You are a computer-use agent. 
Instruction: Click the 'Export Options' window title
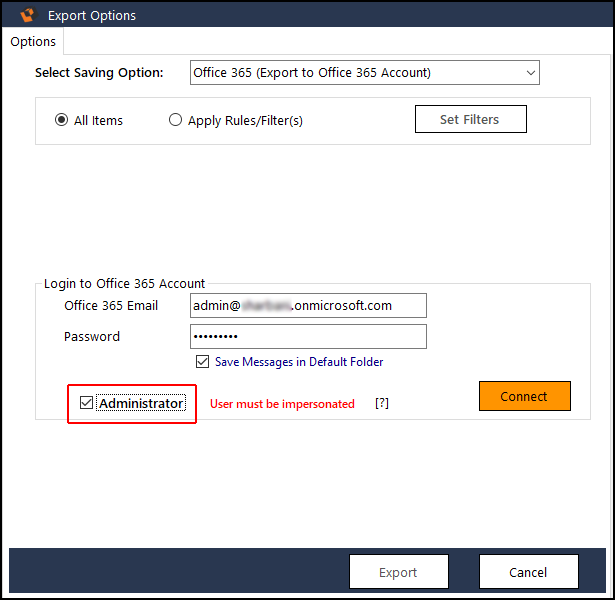click(92, 16)
